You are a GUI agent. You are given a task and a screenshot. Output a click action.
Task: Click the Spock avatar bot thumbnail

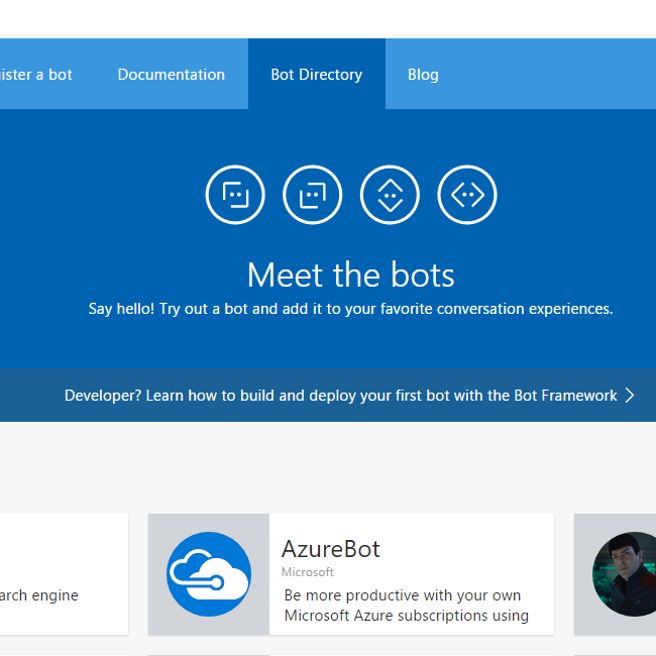(x=624, y=574)
